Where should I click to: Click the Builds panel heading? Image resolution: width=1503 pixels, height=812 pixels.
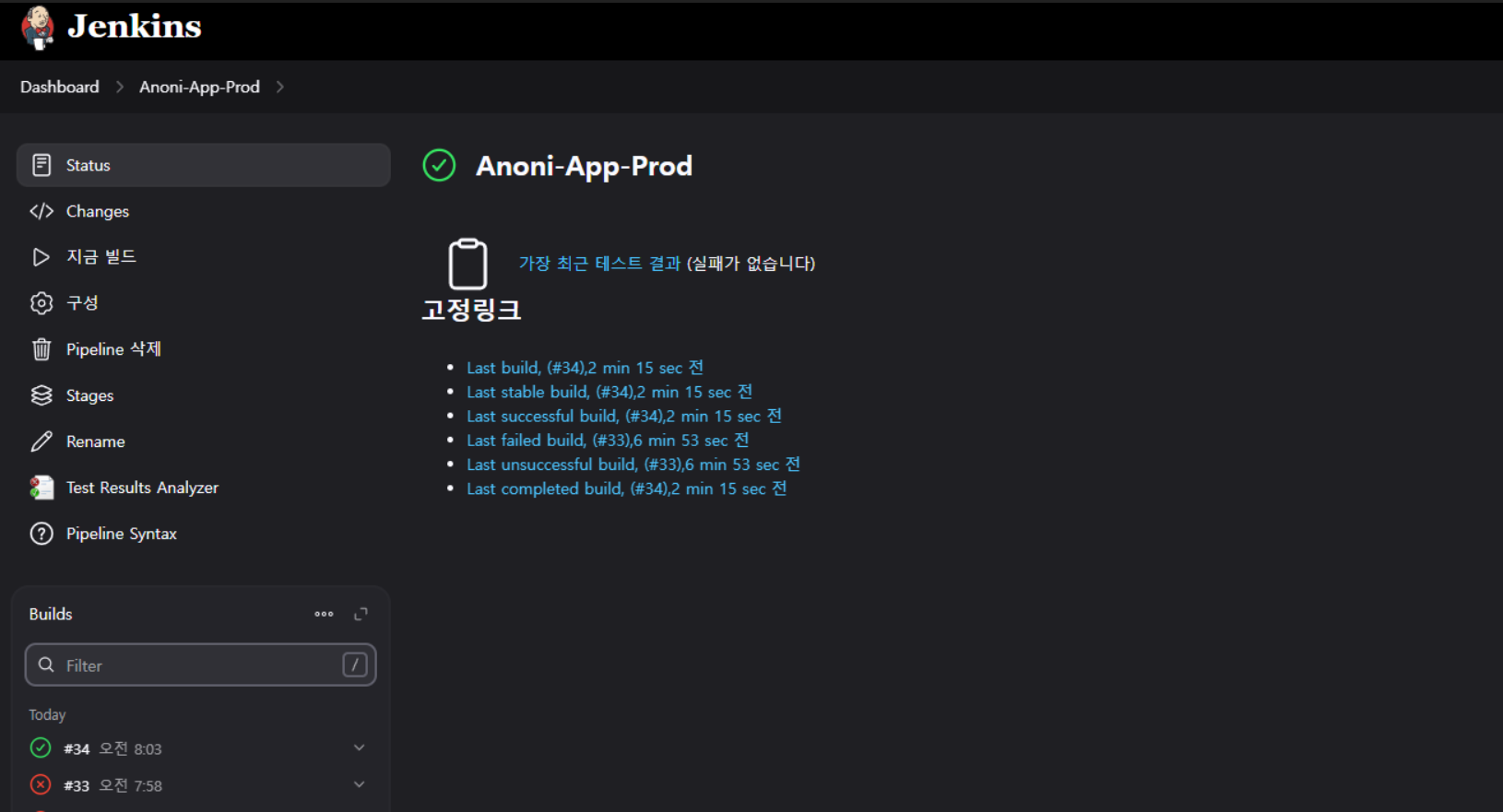click(x=51, y=614)
